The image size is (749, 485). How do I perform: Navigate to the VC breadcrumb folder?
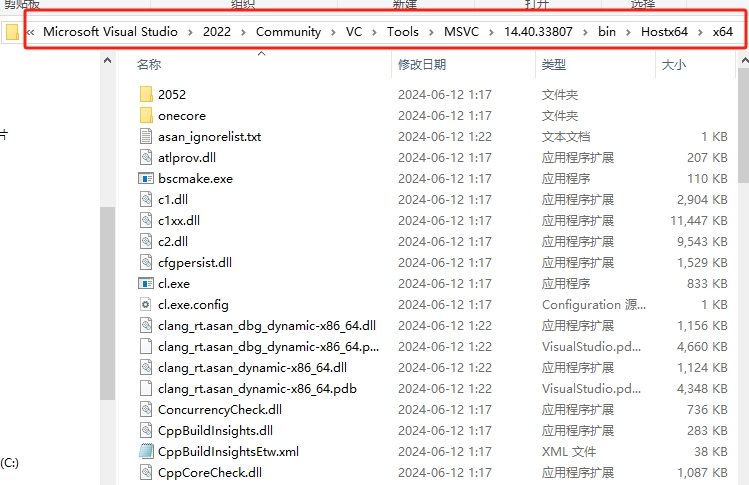tap(354, 32)
